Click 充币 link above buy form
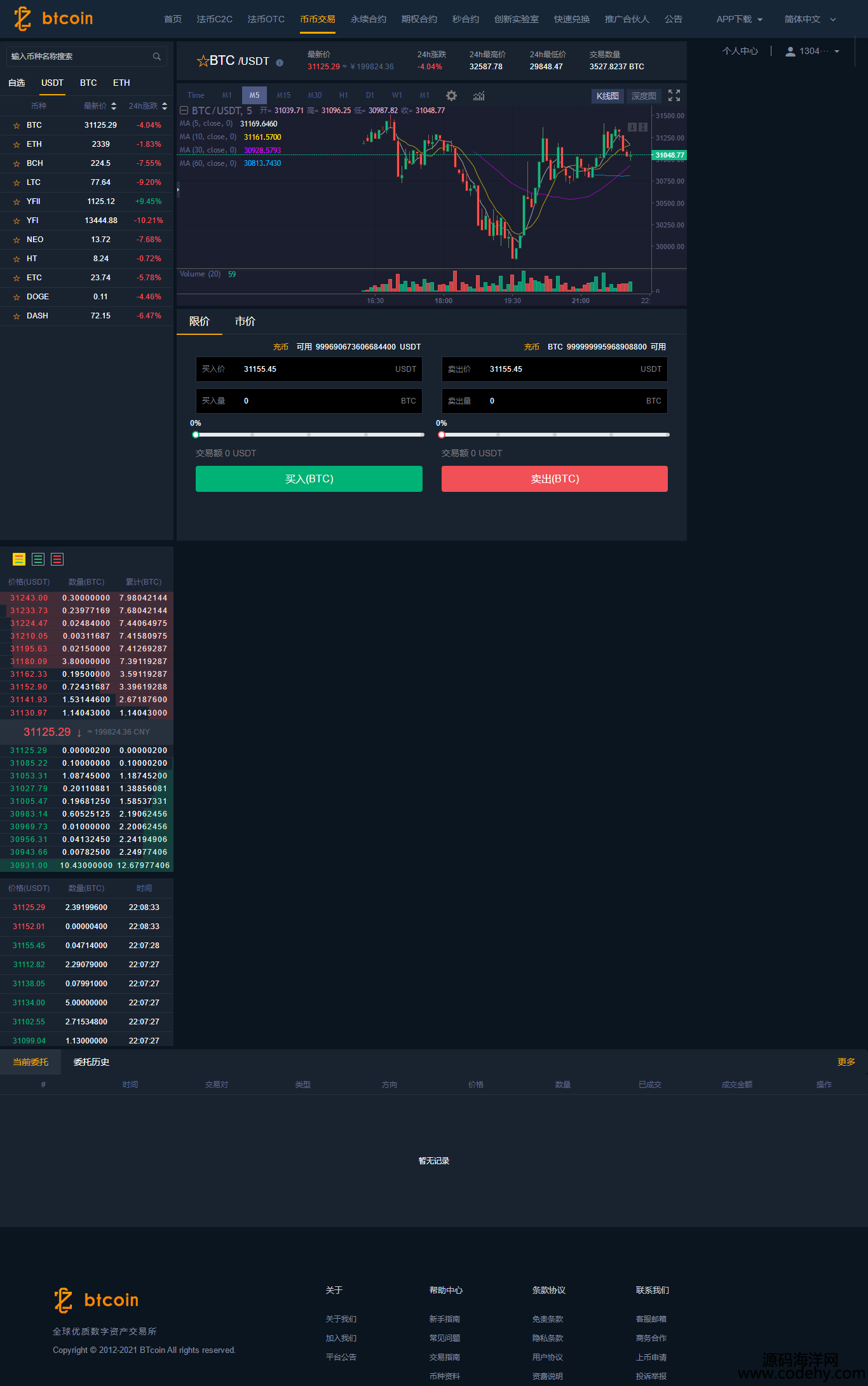 tap(281, 347)
